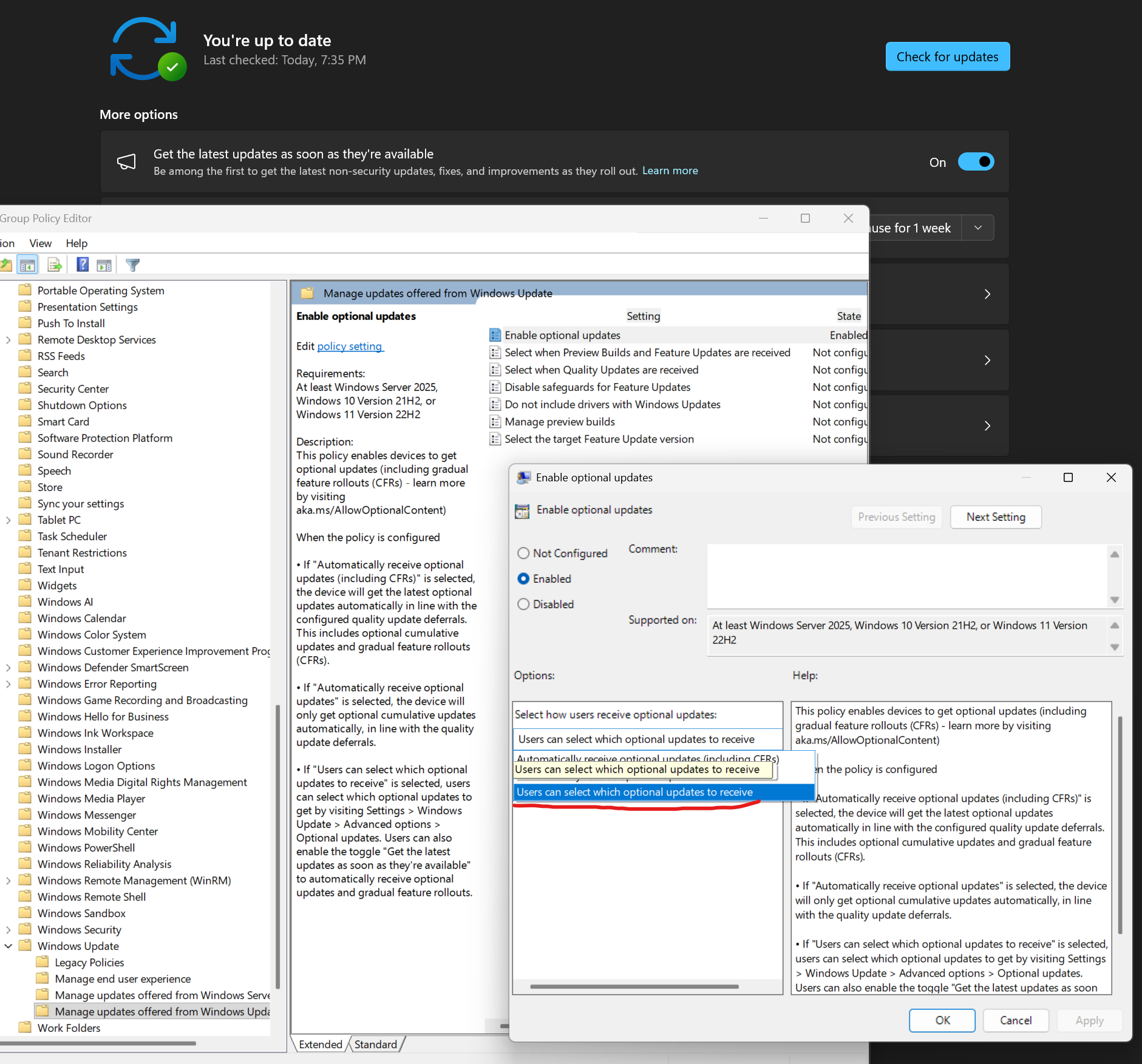Click the Filter funnel toolbar icon
The image size is (1142, 1064).
pyautogui.click(x=132, y=265)
